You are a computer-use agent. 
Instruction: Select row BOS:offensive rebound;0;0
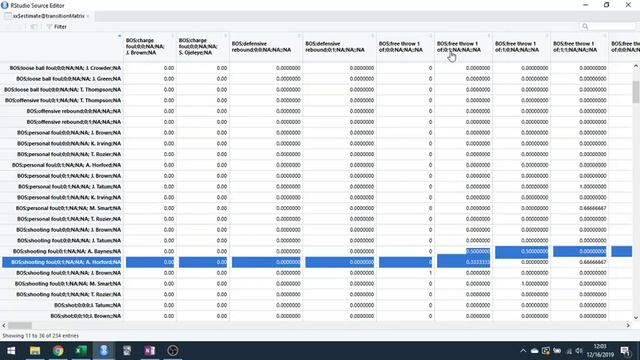click(74, 111)
